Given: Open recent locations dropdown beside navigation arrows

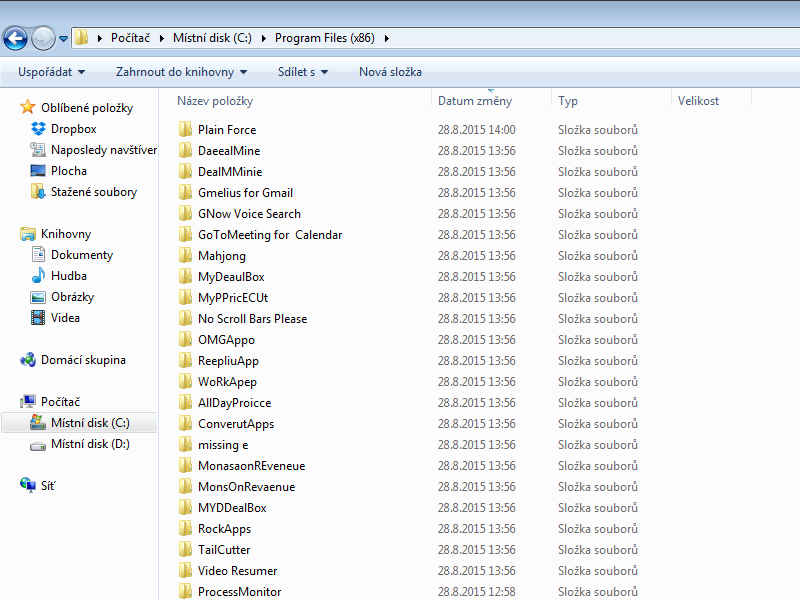Looking at the screenshot, I should click(x=64, y=39).
